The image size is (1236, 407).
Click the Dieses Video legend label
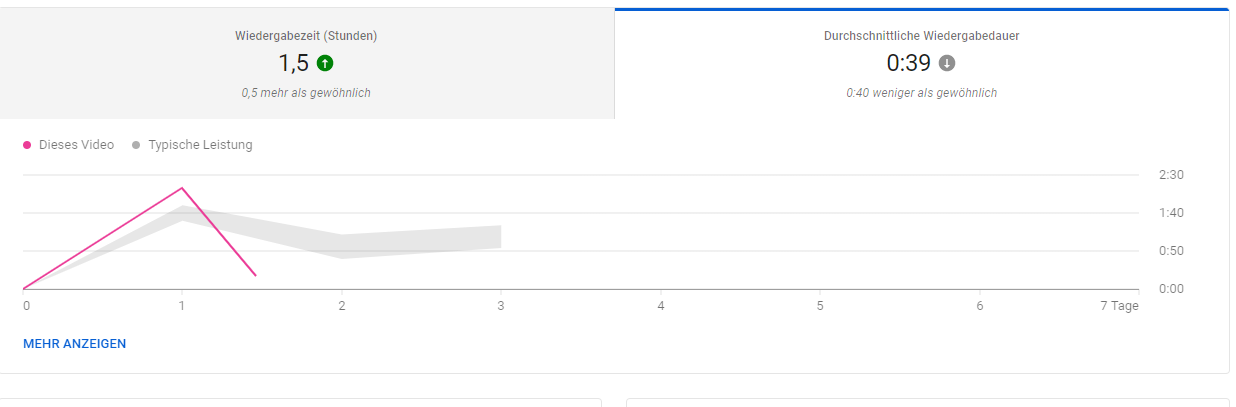click(x=76, y=145)
